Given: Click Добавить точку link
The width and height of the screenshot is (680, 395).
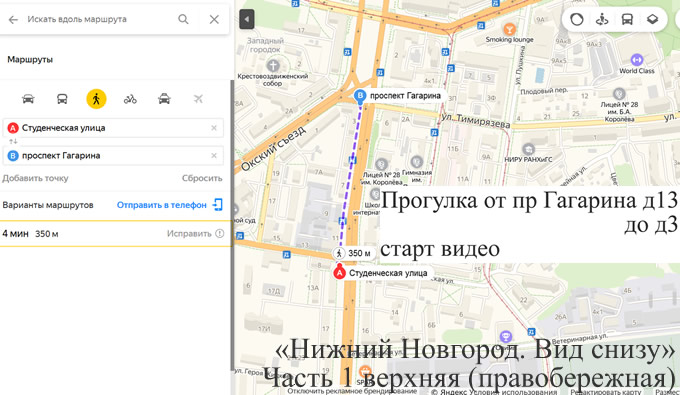Looking at the screenshot, I should (35, 178).
